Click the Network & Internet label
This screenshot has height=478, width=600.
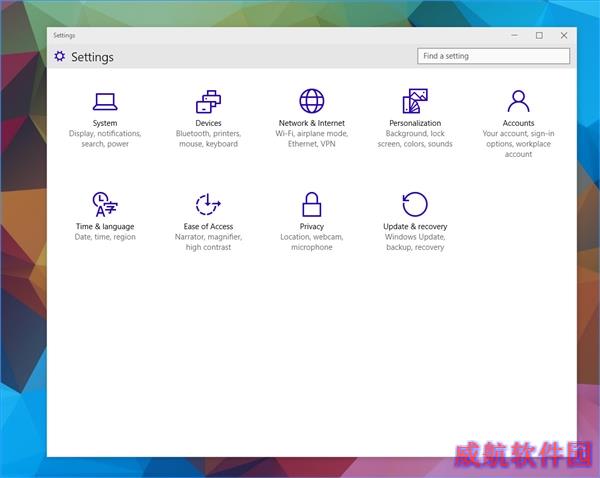point(311,123)
